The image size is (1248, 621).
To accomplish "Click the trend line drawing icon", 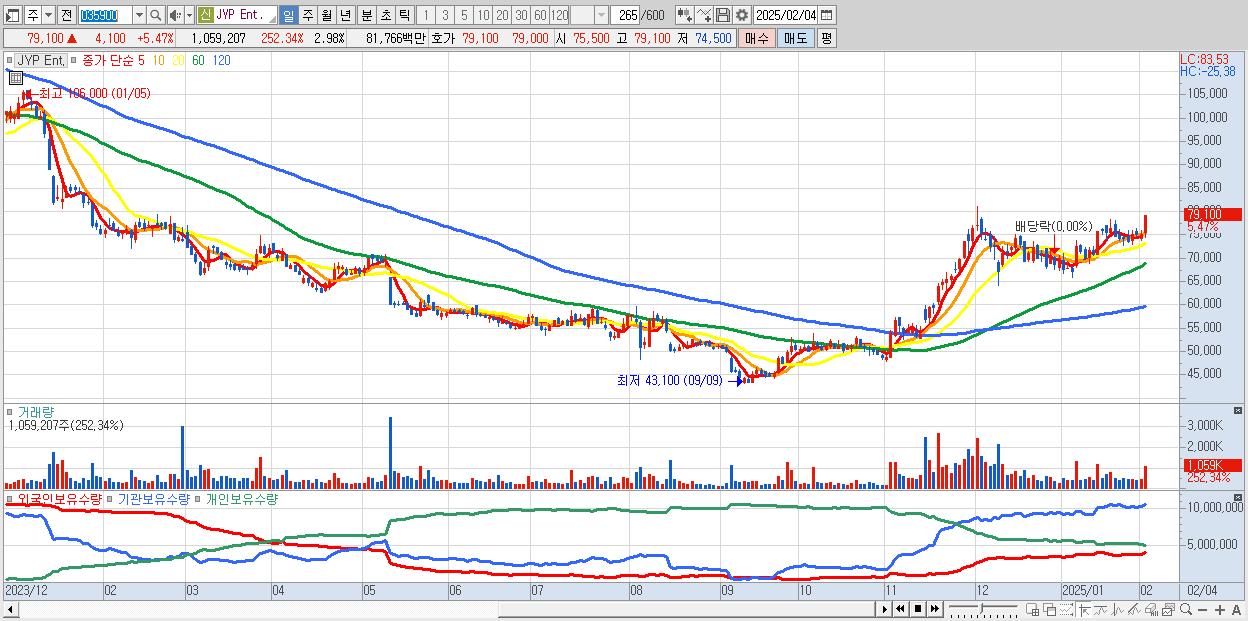I will 1101,610.
